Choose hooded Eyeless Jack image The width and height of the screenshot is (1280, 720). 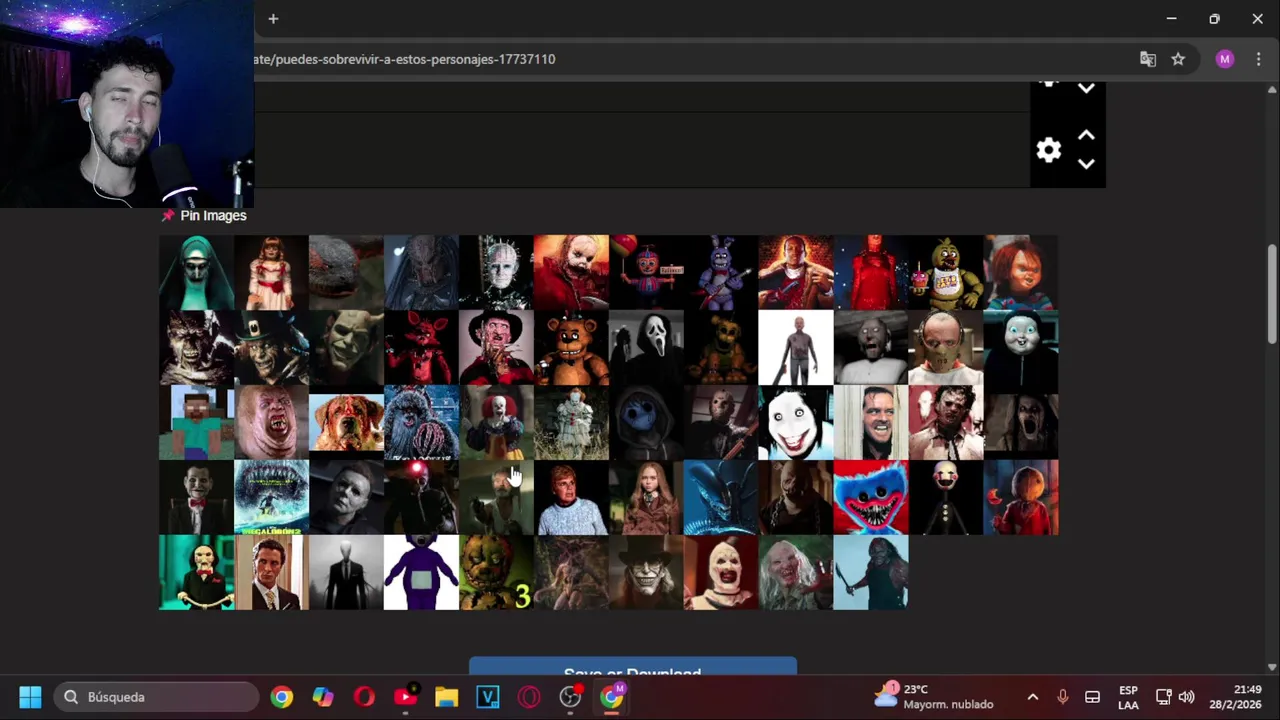[646, 422]
